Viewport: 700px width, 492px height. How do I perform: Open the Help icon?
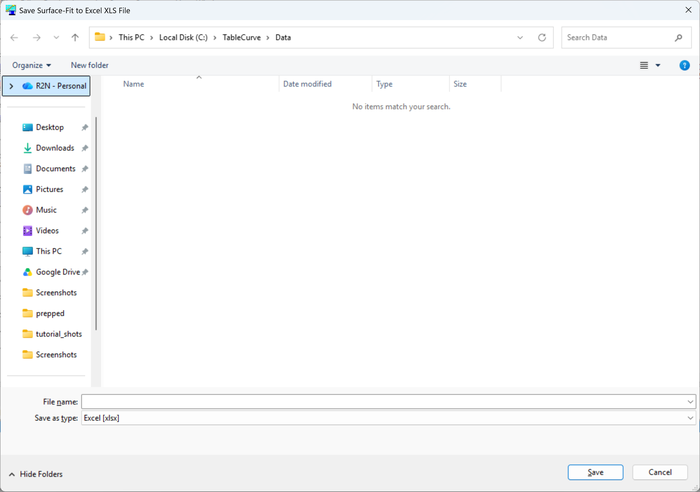tap(684, 66)
